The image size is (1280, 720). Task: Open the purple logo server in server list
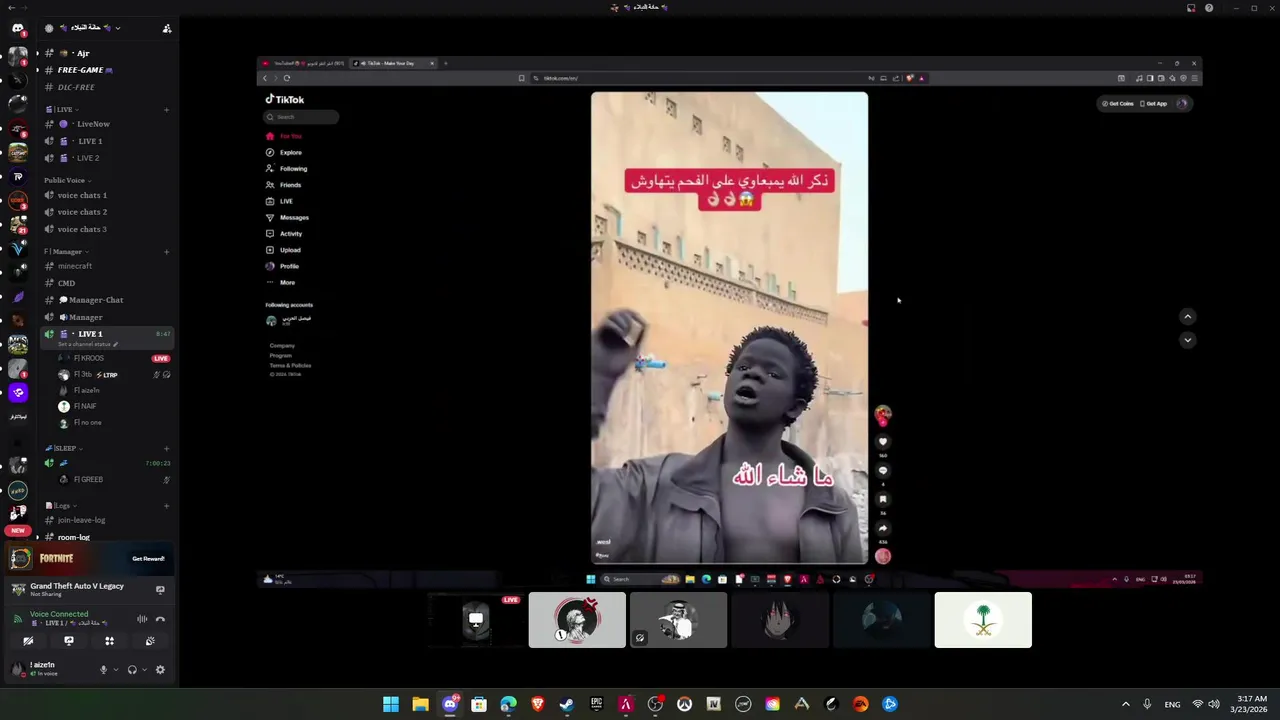(18, 392)
